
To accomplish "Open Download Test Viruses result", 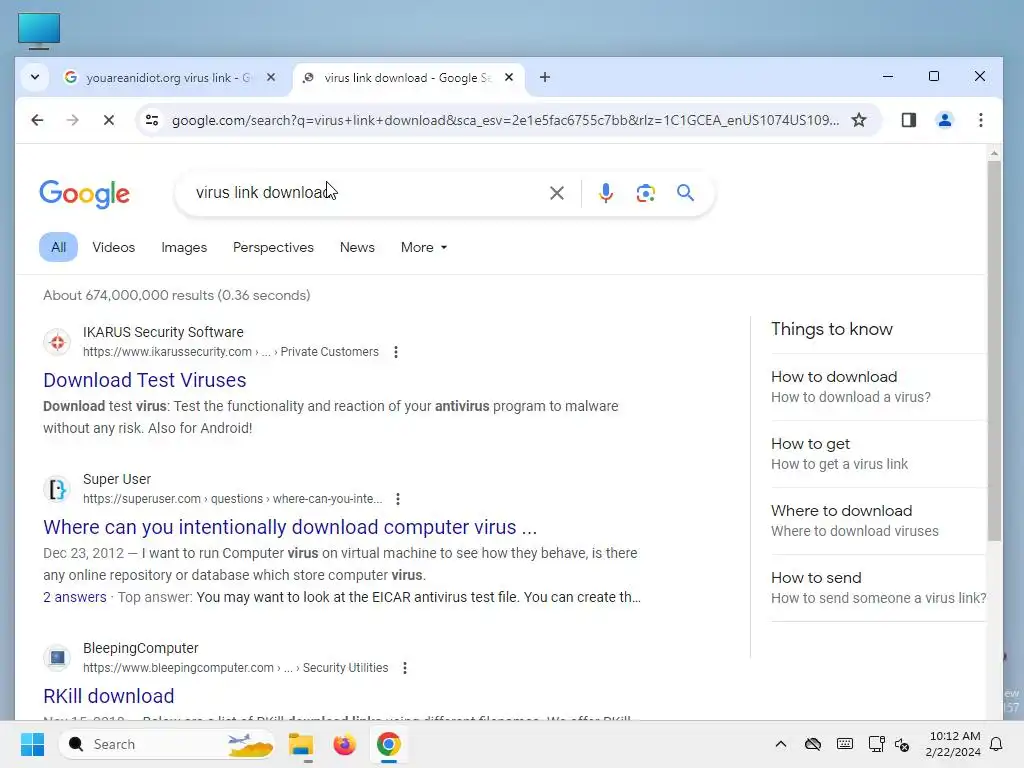I will click(144, 380).
